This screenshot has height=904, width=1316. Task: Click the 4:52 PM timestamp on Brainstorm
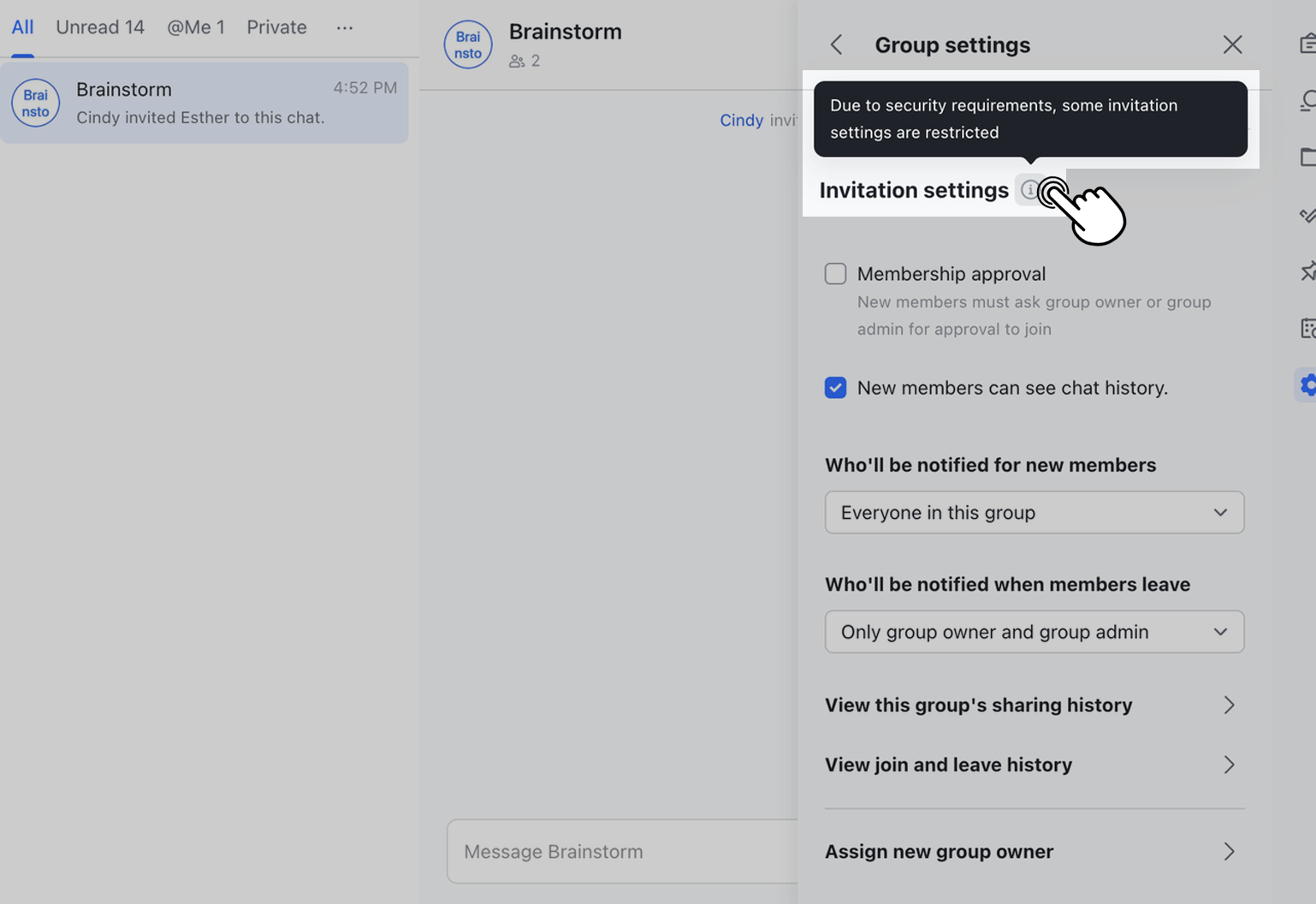tap(365, 88)
